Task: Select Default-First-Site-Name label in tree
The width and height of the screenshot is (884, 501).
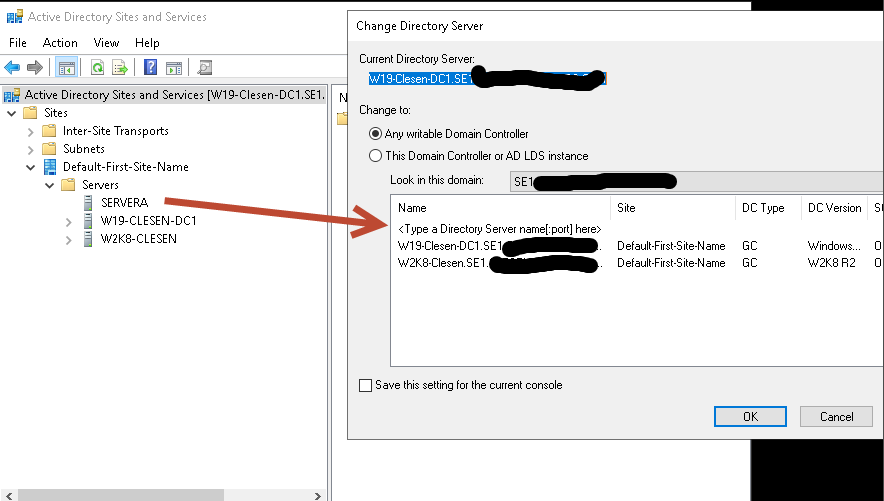Action: coord(126,167)
